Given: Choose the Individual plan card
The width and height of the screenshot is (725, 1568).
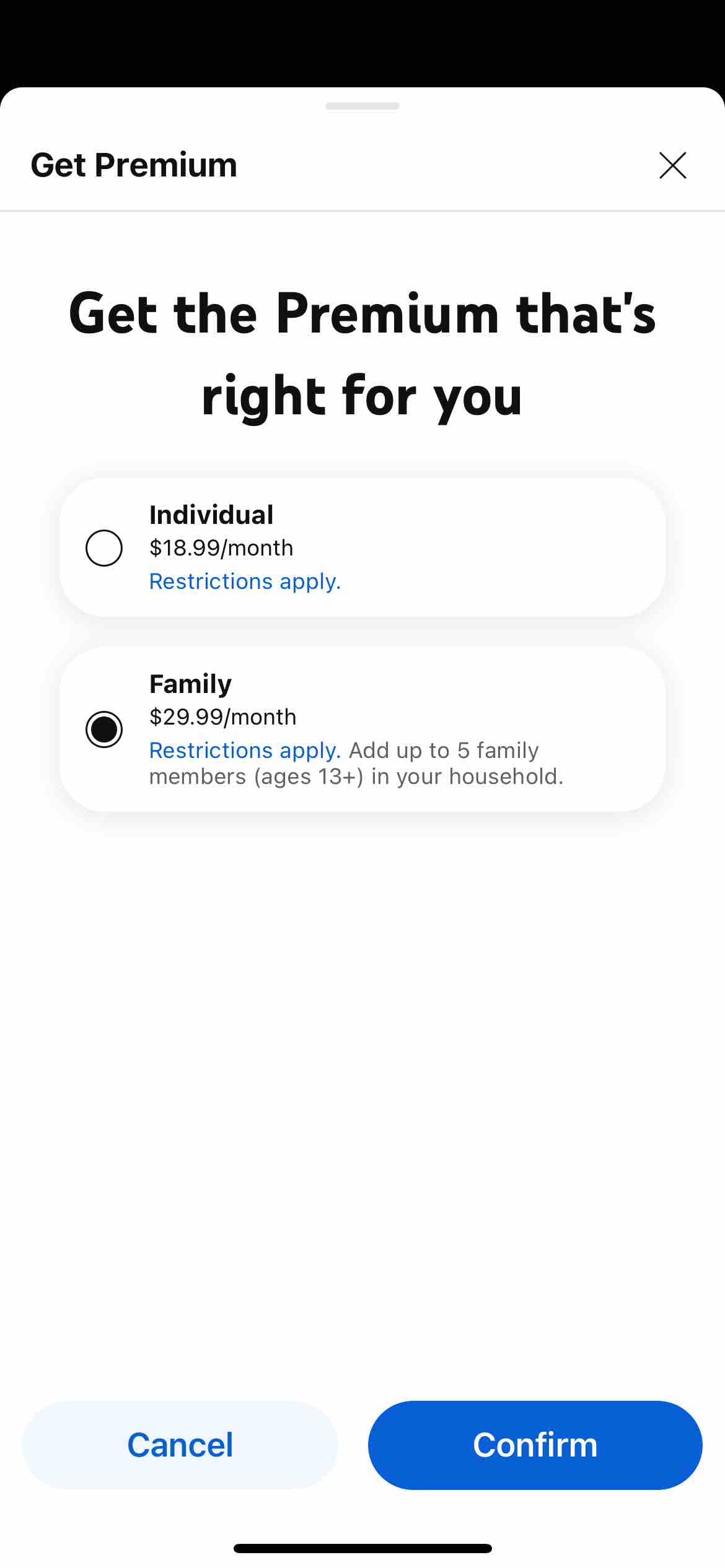Looking at the screenshot, I should (x=362, y=547).
